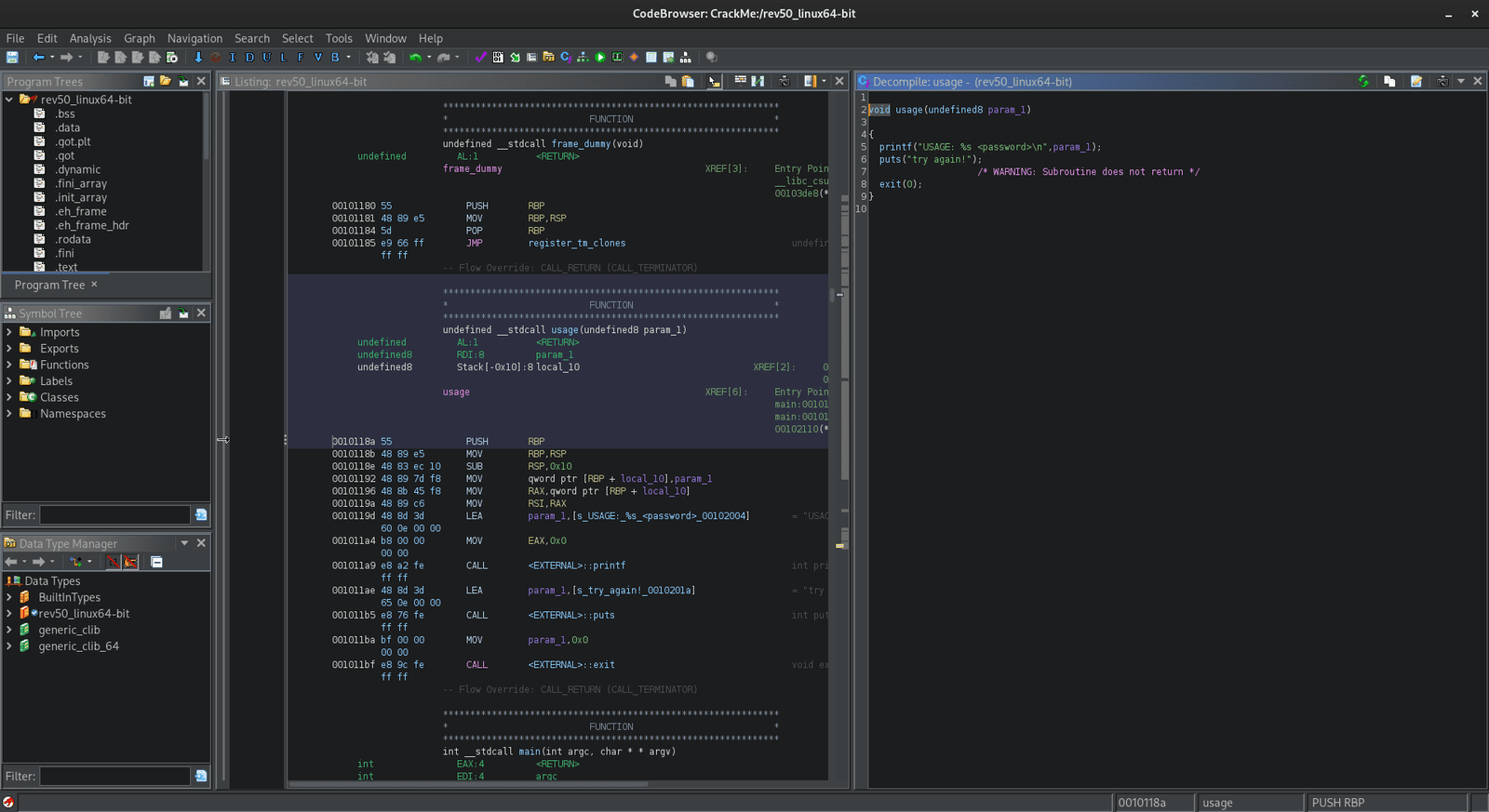The height and width of the screenshot is (812, 1489).
Task: Collapse all with Data Type Manager minus icon
Action: point(156,562)
